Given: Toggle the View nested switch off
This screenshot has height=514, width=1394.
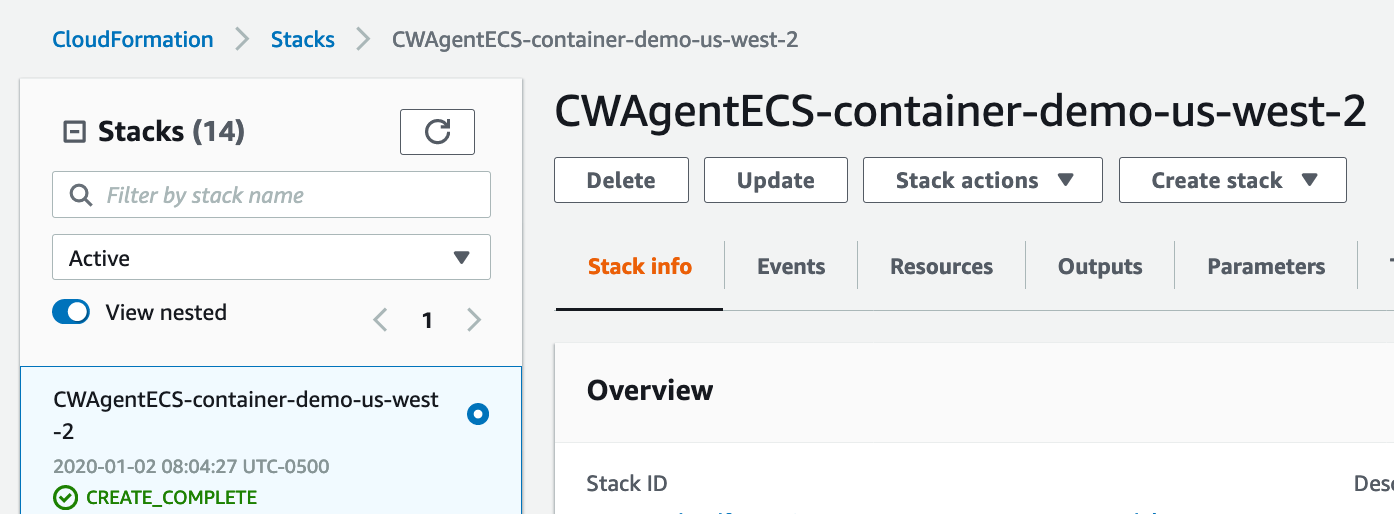Looking at the screenshot, I should tap(71, 312).
